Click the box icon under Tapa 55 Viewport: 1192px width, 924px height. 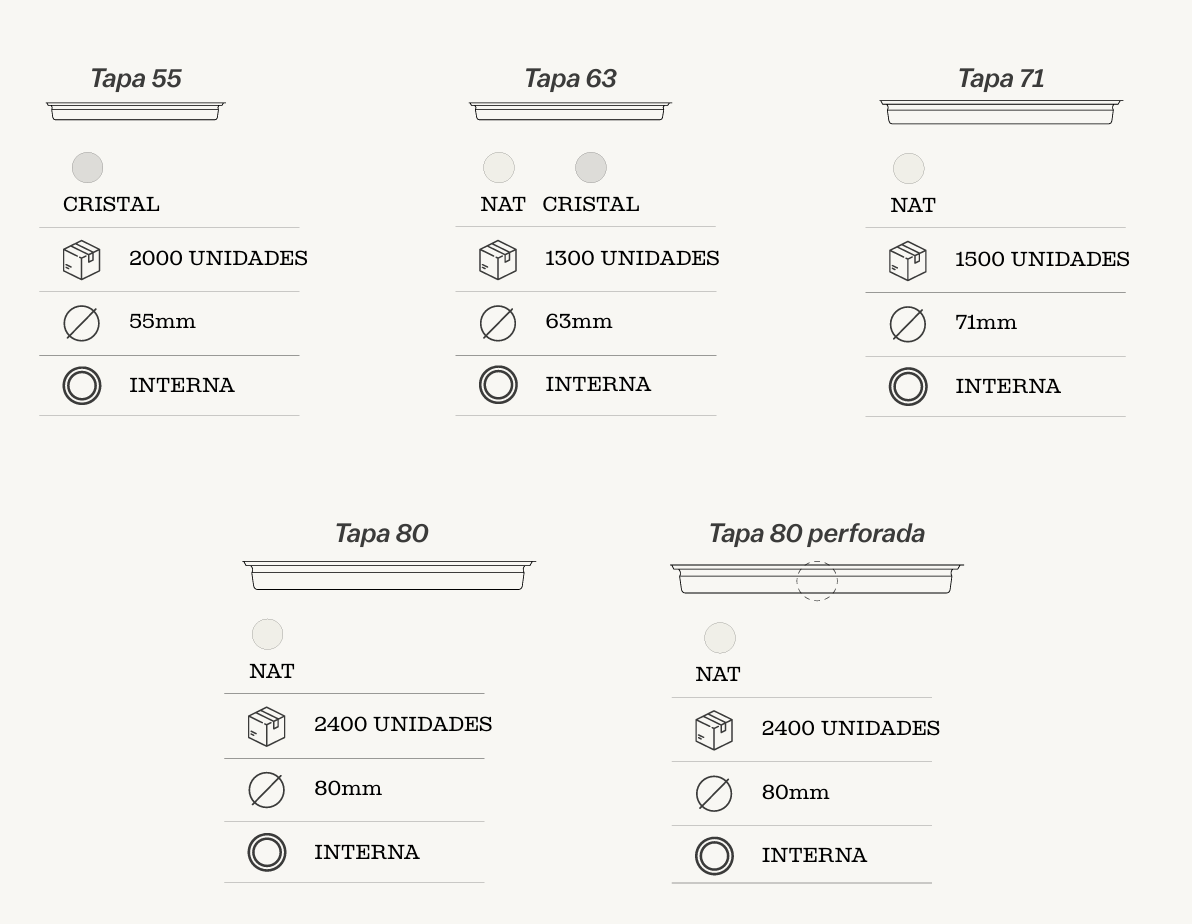click(x=82, y=260)
